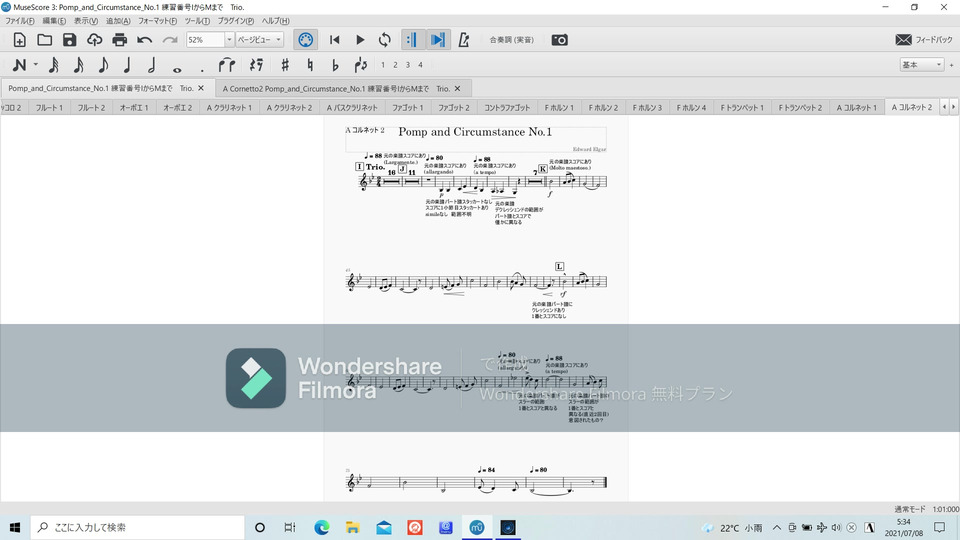The height and width of the screenshot is (540, 960).
Task: Flip note direction icon
Action: pyautogui.click(x=361, y=65)
